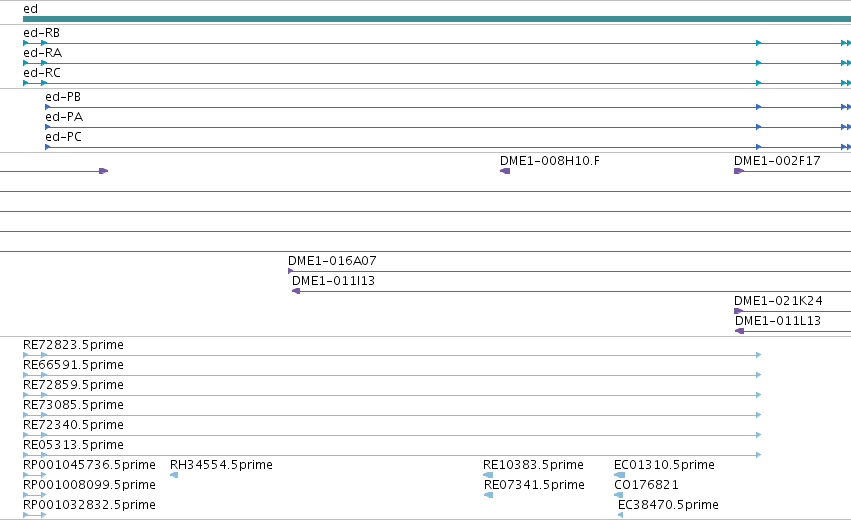
Task: Select the RE72823.5prime EST label
Action: (x=73, y=345)
